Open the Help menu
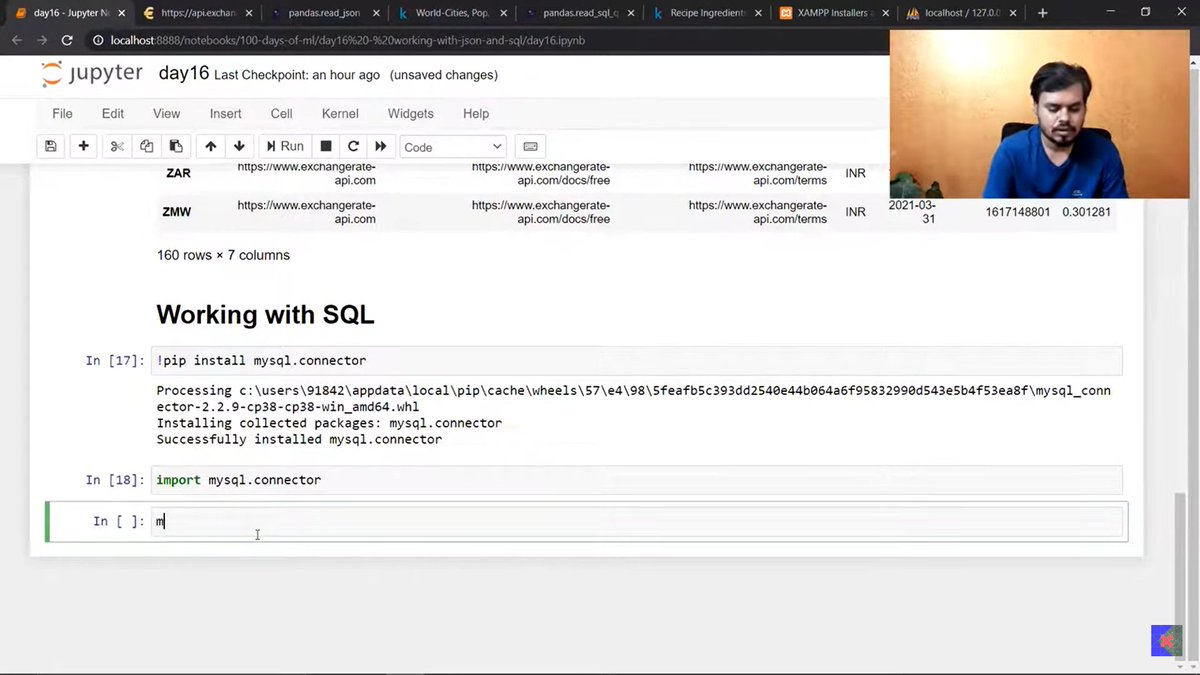1200x675 pixels. (x=476, y=114)
